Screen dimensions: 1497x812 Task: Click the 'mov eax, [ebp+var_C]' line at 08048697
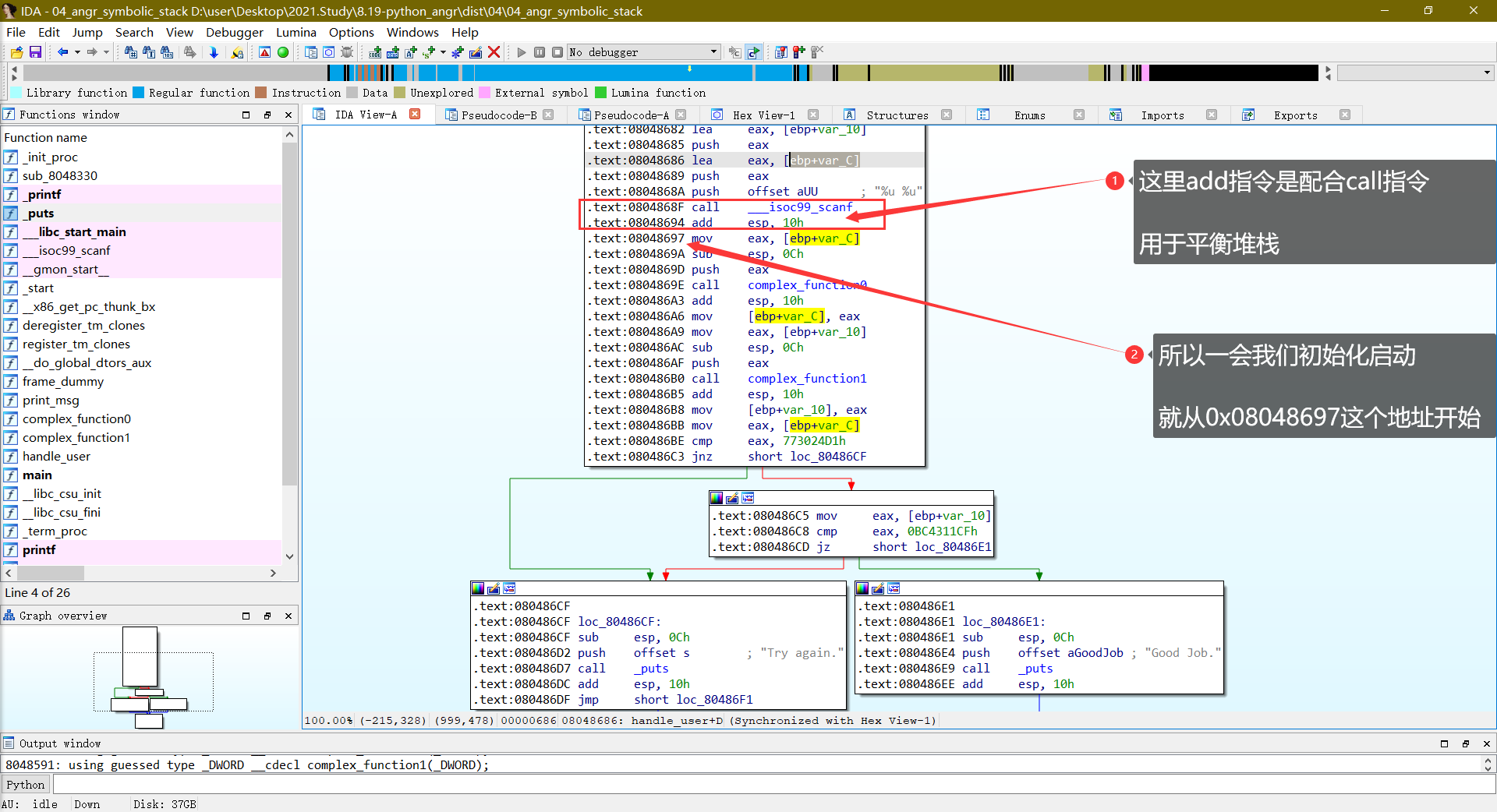point(755,238)
